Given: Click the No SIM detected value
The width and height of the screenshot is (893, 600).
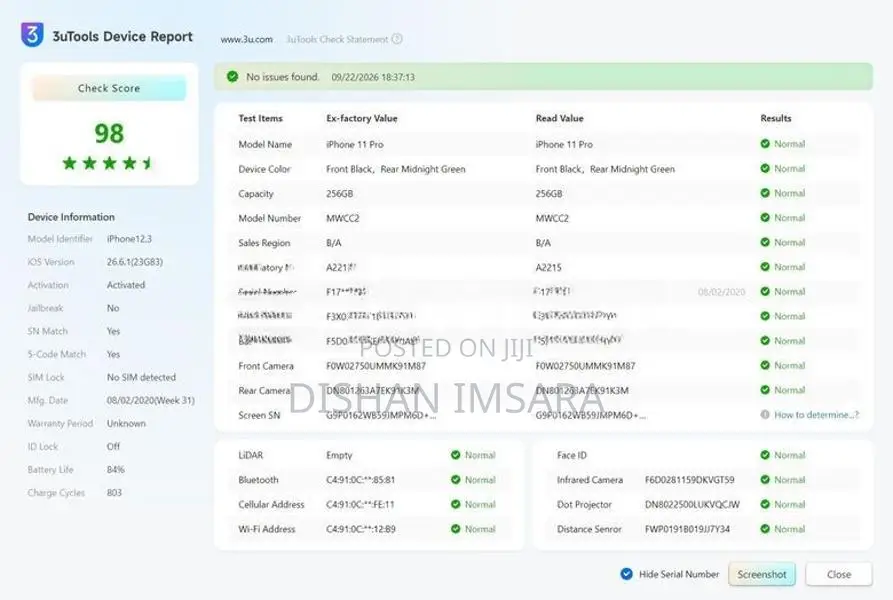Looking at the screenshot, I should (x=141, y=377).
